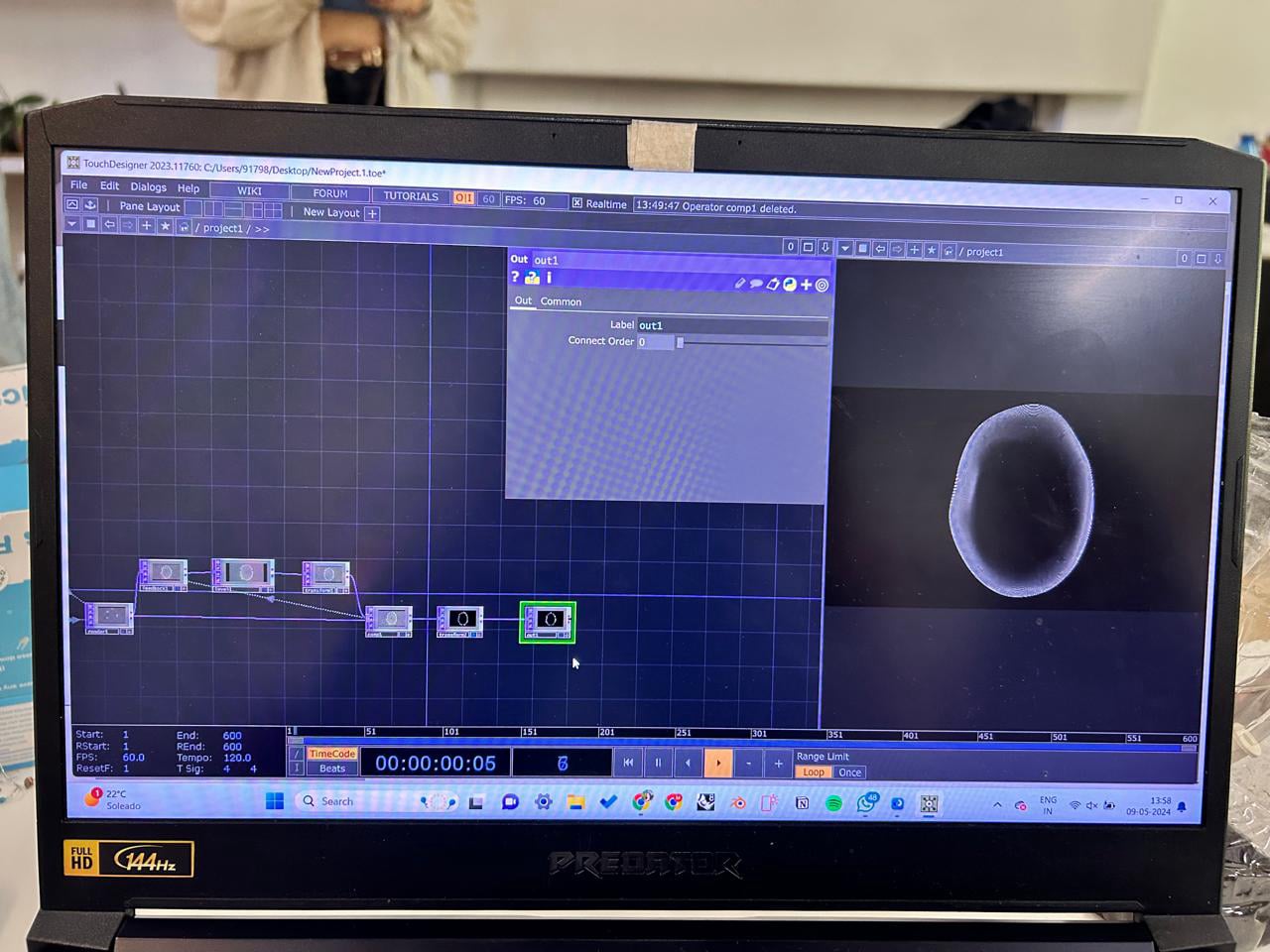The height and width of the screenshot is (952, 1270).
Task: Adjust the Connect Order slider
Action: point(752,343)
